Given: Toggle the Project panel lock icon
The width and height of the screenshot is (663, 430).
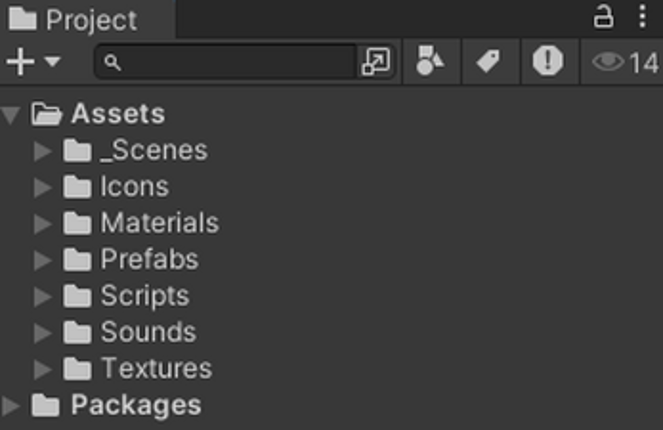Looking at the screenshot, I should [x=604, y=17].
